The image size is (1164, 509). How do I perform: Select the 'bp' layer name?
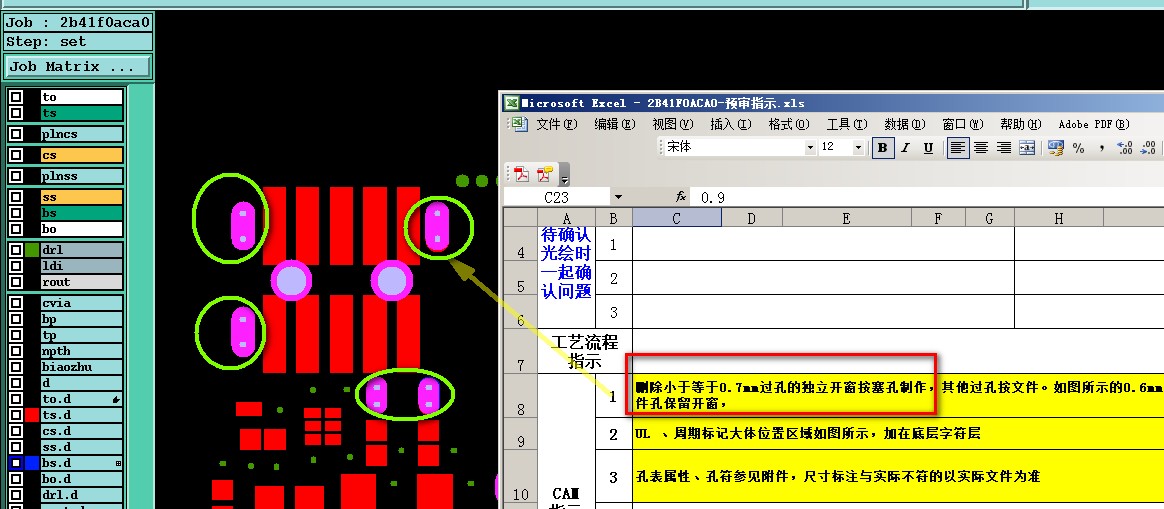pyautogui.click(x=82, y=319)
